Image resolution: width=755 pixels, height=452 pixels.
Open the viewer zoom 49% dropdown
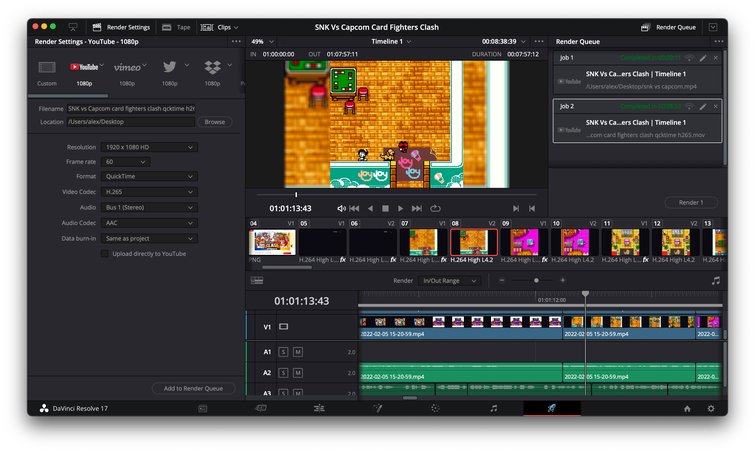coord(263,42)
